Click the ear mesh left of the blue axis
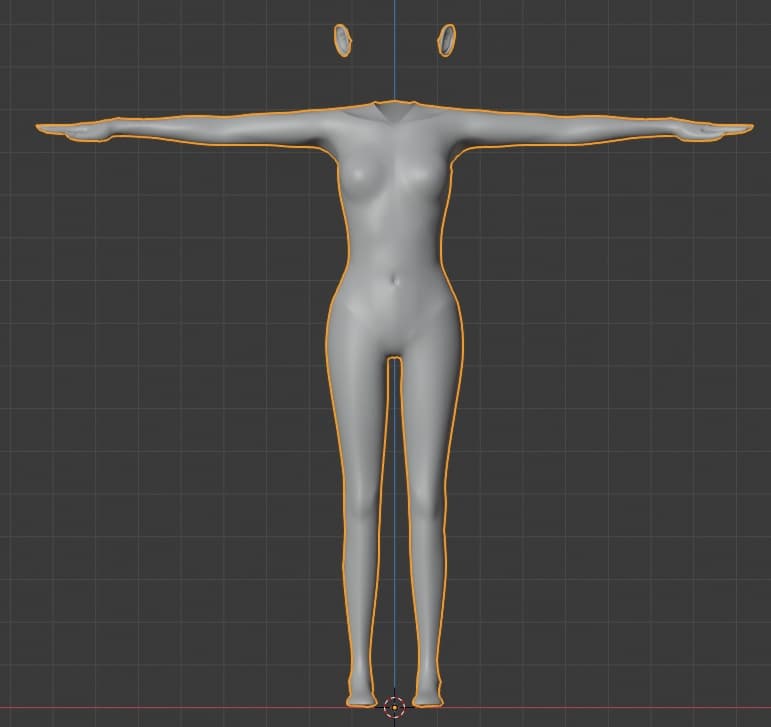 coord(344,40)
